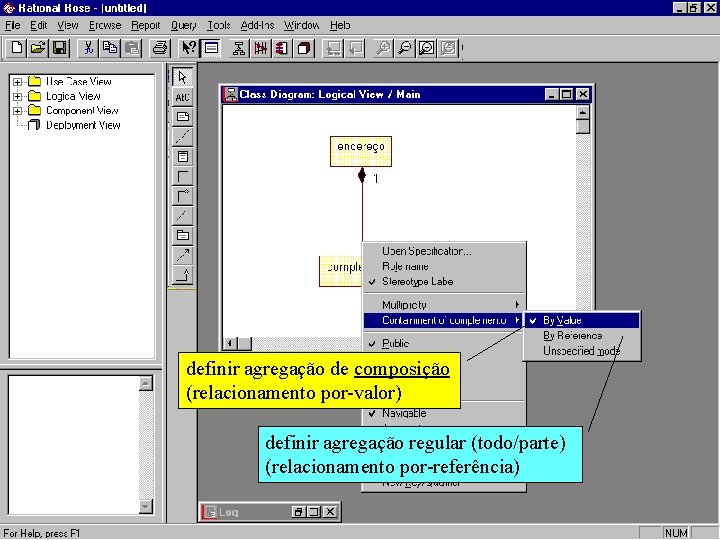
Task: Browse class diagram toolbar icon
Action: (x=238, y=48)
